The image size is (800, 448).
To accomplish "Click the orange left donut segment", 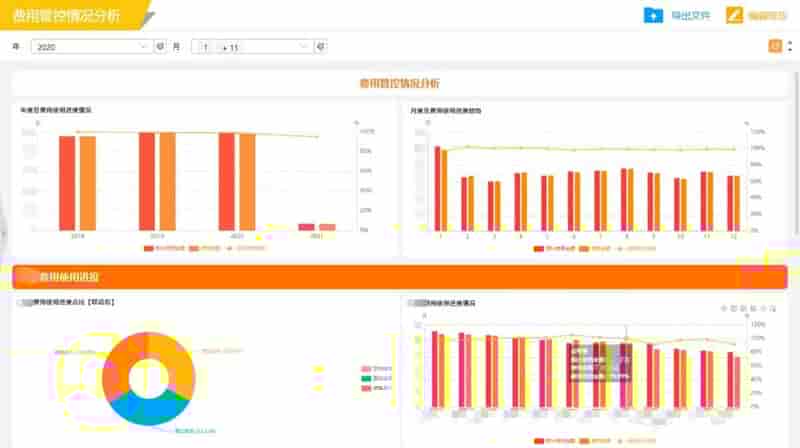I will pos(118,366).
